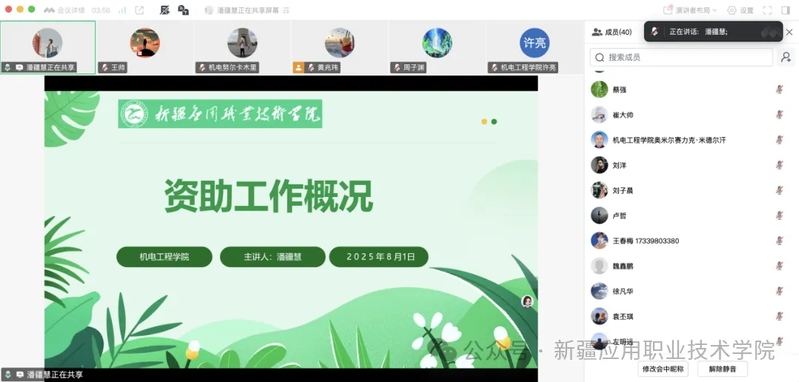Toggle the right sidebar panel icon
799x382 pixels.
coord(785,10)
